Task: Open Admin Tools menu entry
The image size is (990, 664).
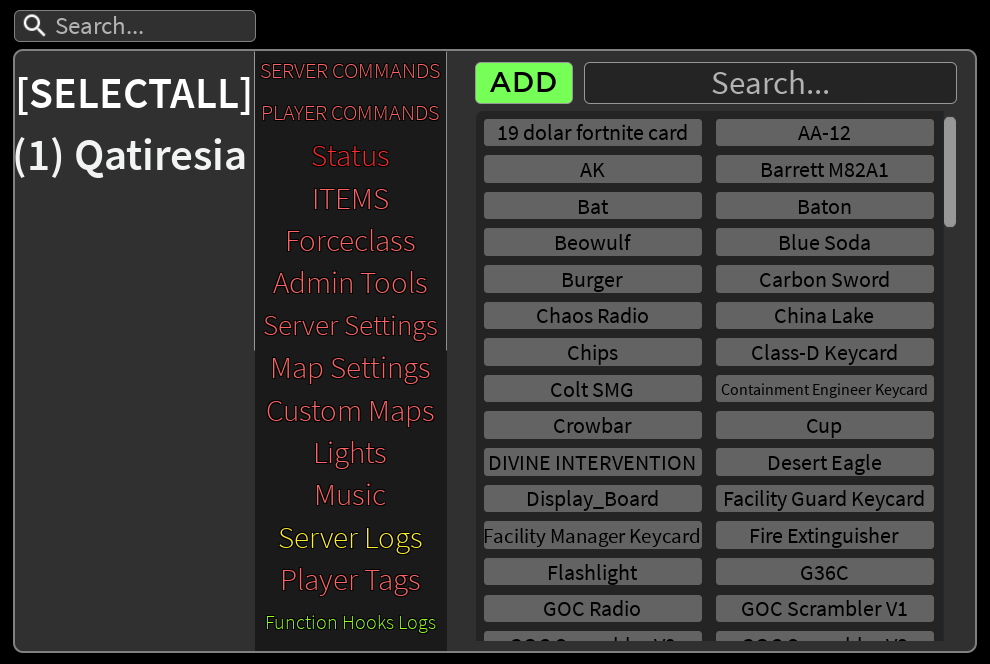Action: coord(350,283)
